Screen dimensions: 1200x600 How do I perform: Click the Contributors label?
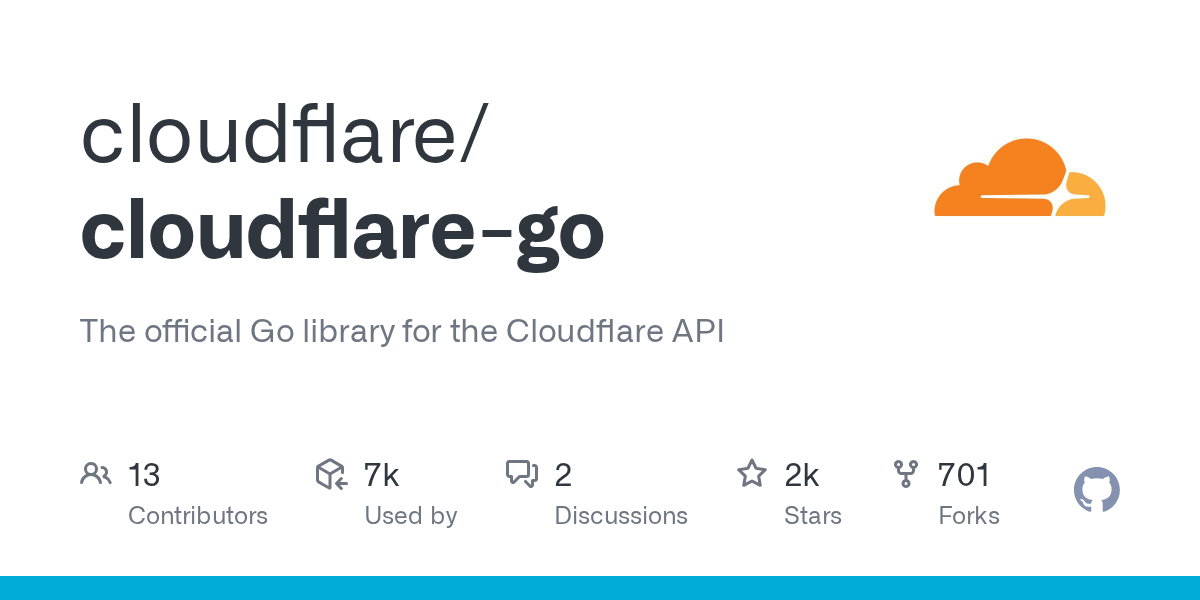click(x=198, y=516)
